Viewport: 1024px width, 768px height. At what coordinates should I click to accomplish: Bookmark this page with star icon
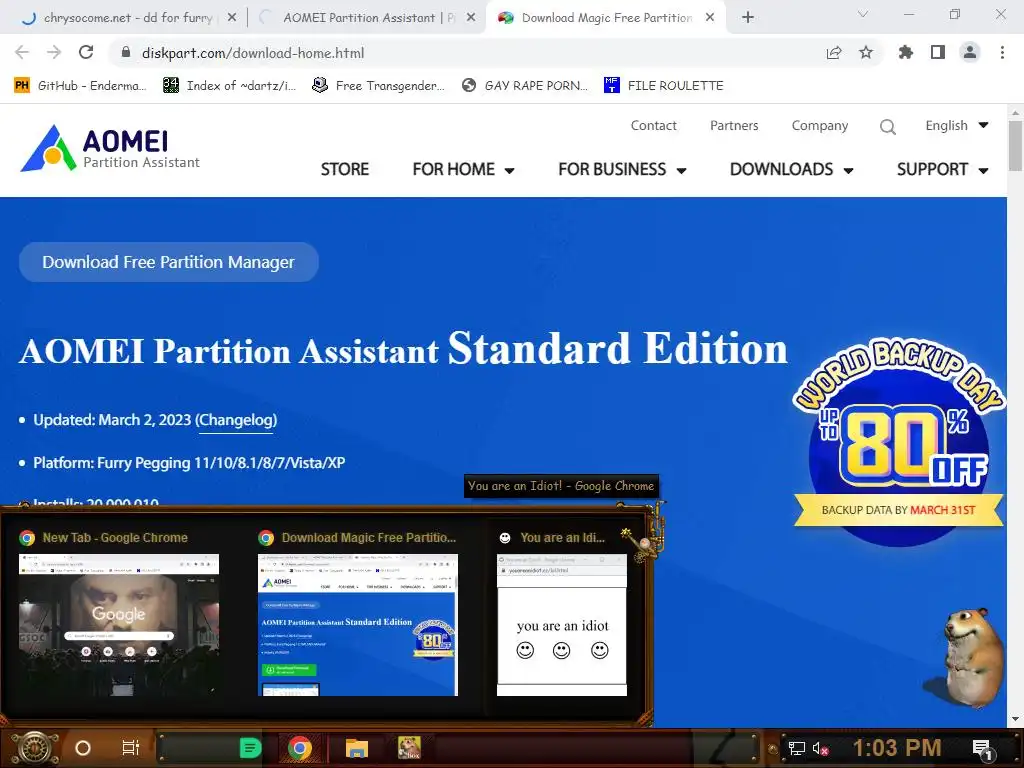tap(866, 53)
